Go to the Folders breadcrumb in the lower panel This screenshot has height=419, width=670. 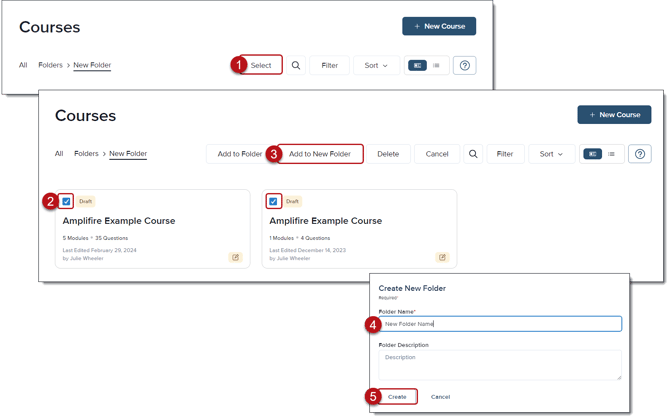click(x=86, y=154)
